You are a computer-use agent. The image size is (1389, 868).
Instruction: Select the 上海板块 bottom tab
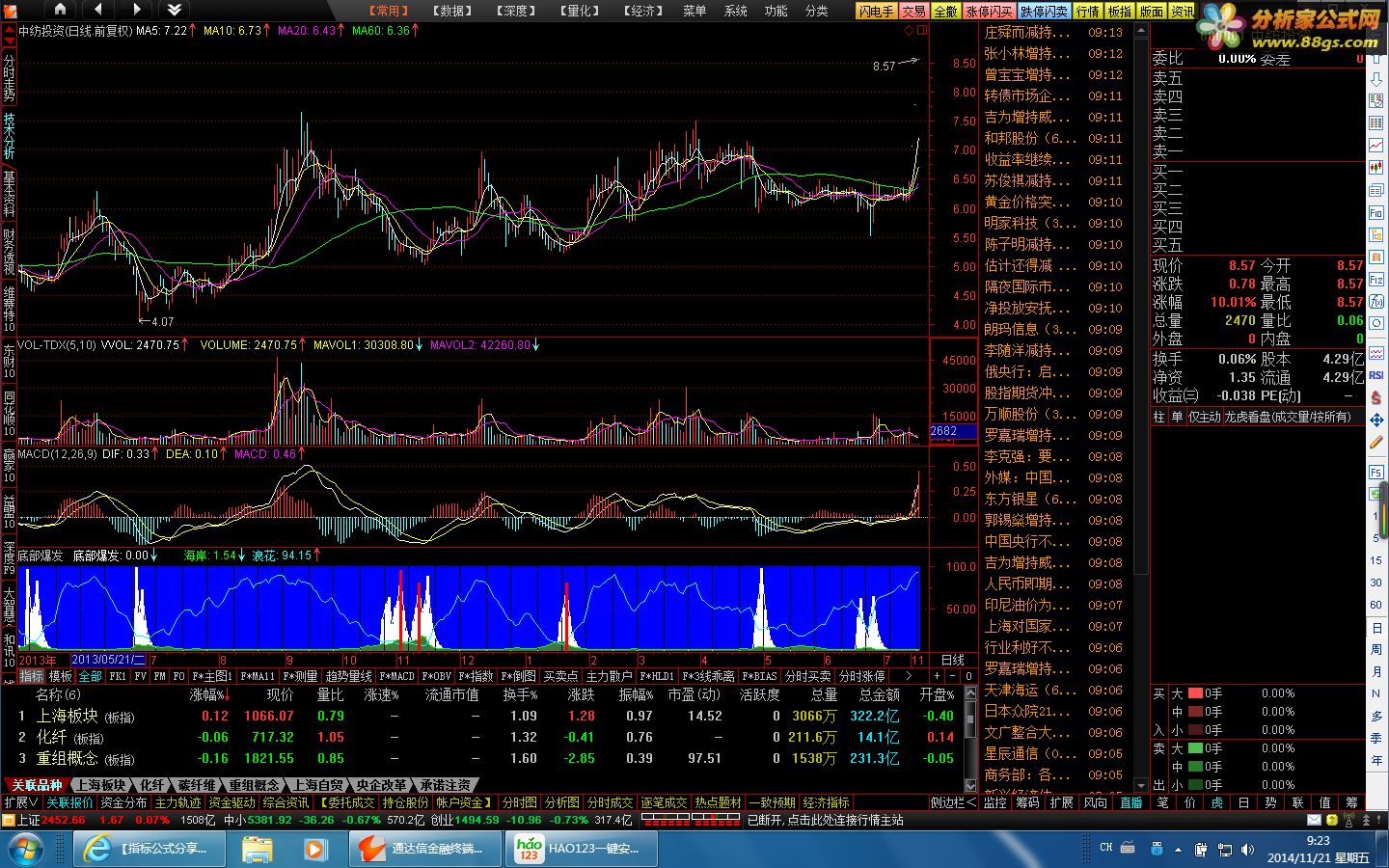coord(102,785)
